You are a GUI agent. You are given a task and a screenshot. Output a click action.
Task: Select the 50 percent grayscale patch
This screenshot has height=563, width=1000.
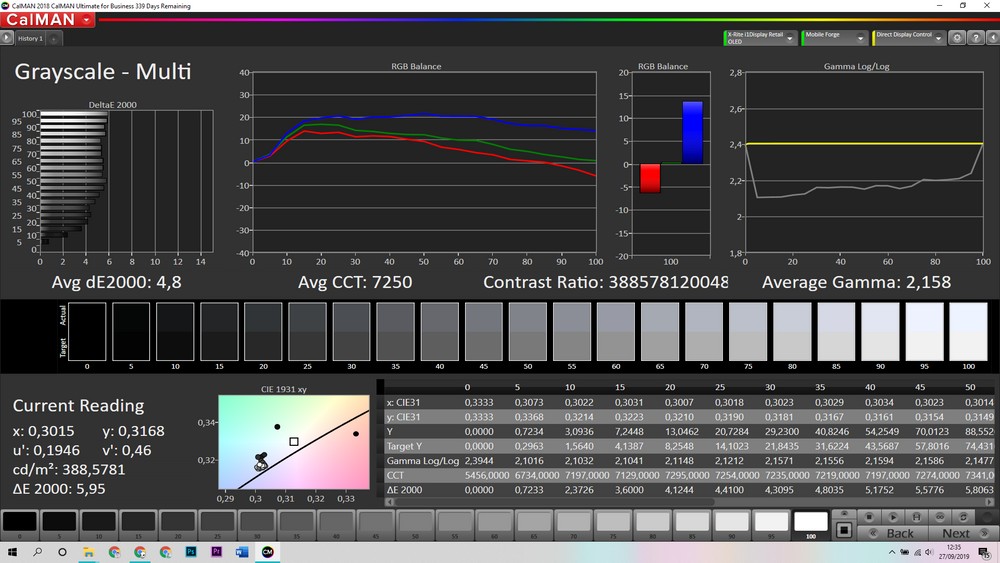415,525
